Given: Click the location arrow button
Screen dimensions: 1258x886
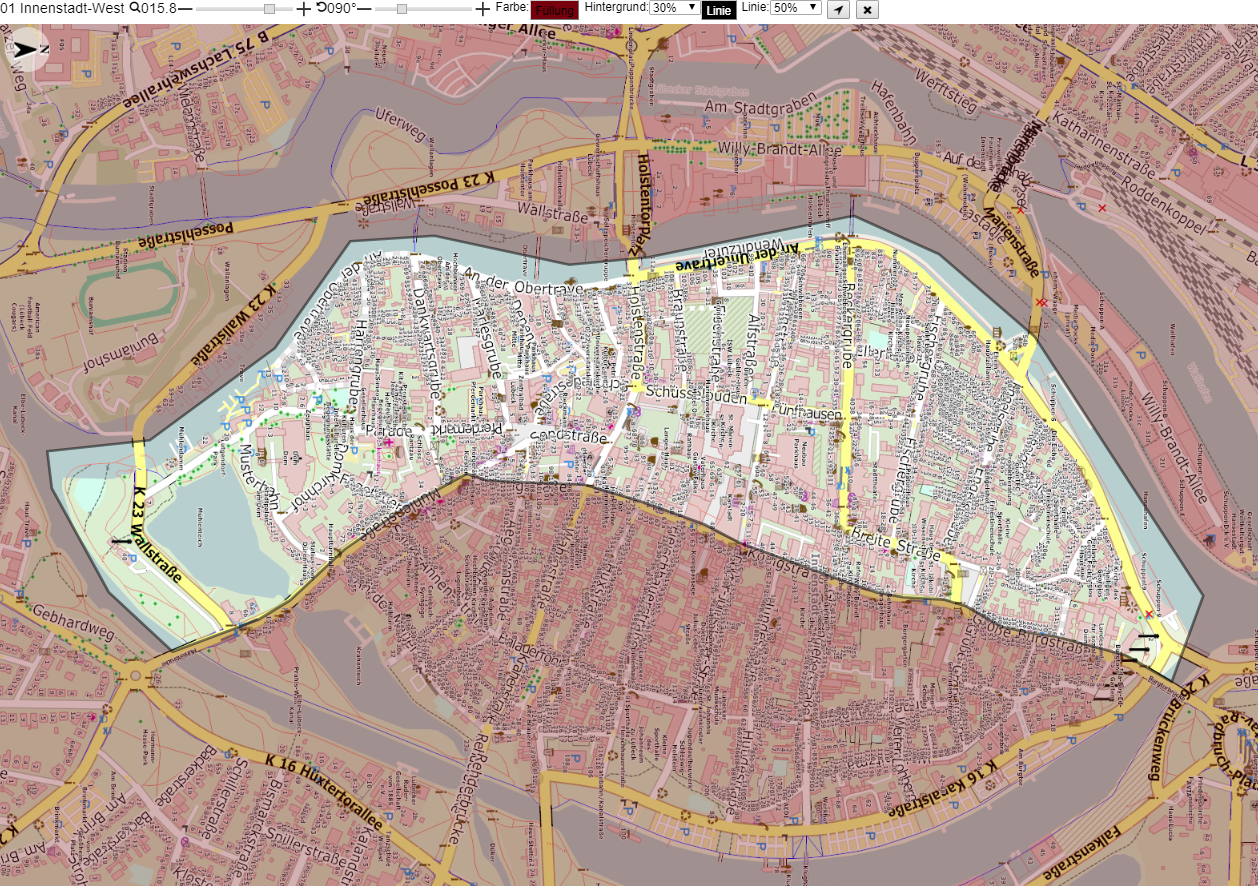Looking at the screenshot, I should (839, 10).
